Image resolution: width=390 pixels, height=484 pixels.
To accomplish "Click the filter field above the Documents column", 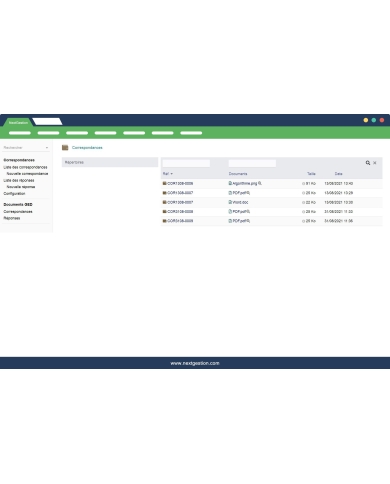I will coord(252,163).
